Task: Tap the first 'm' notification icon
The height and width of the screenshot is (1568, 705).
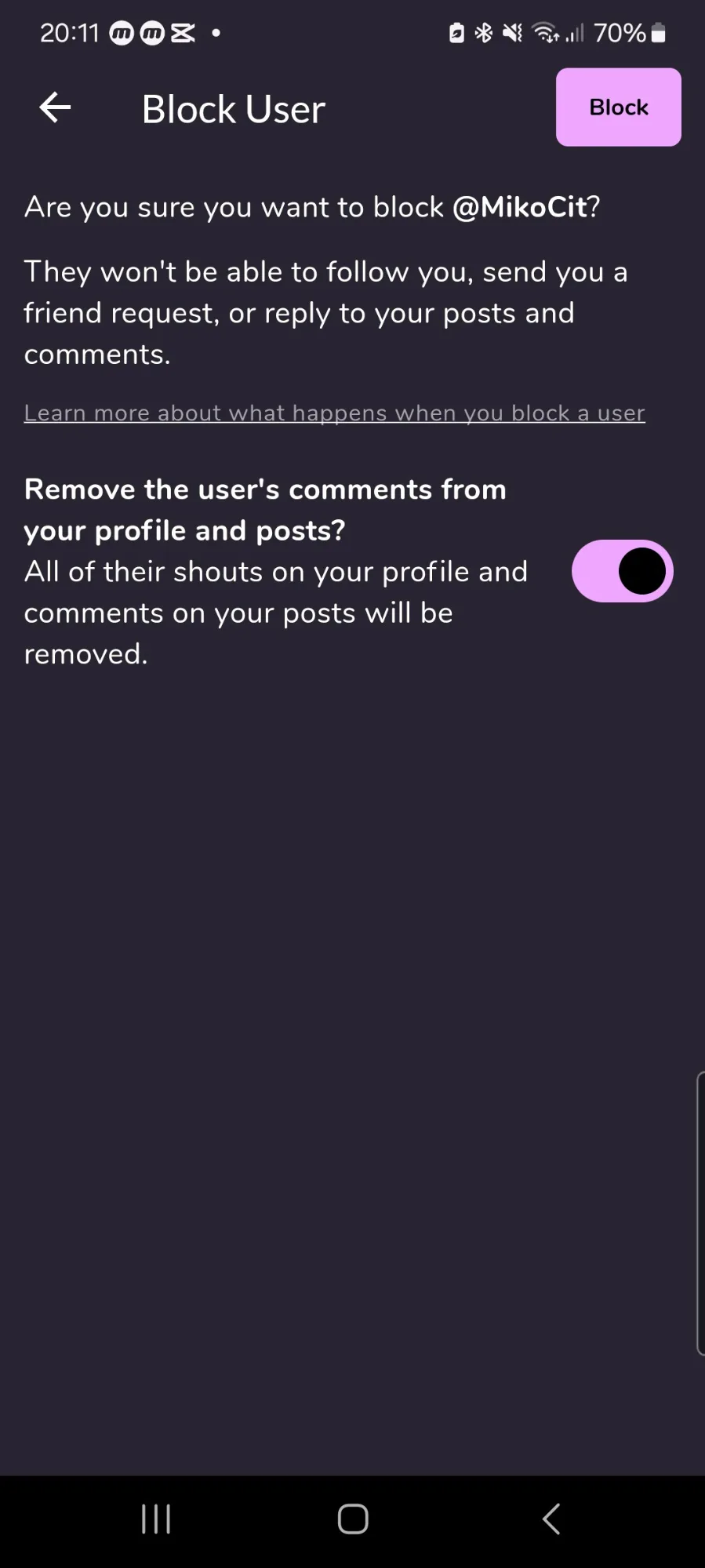Action: click(x=121, y=33)
